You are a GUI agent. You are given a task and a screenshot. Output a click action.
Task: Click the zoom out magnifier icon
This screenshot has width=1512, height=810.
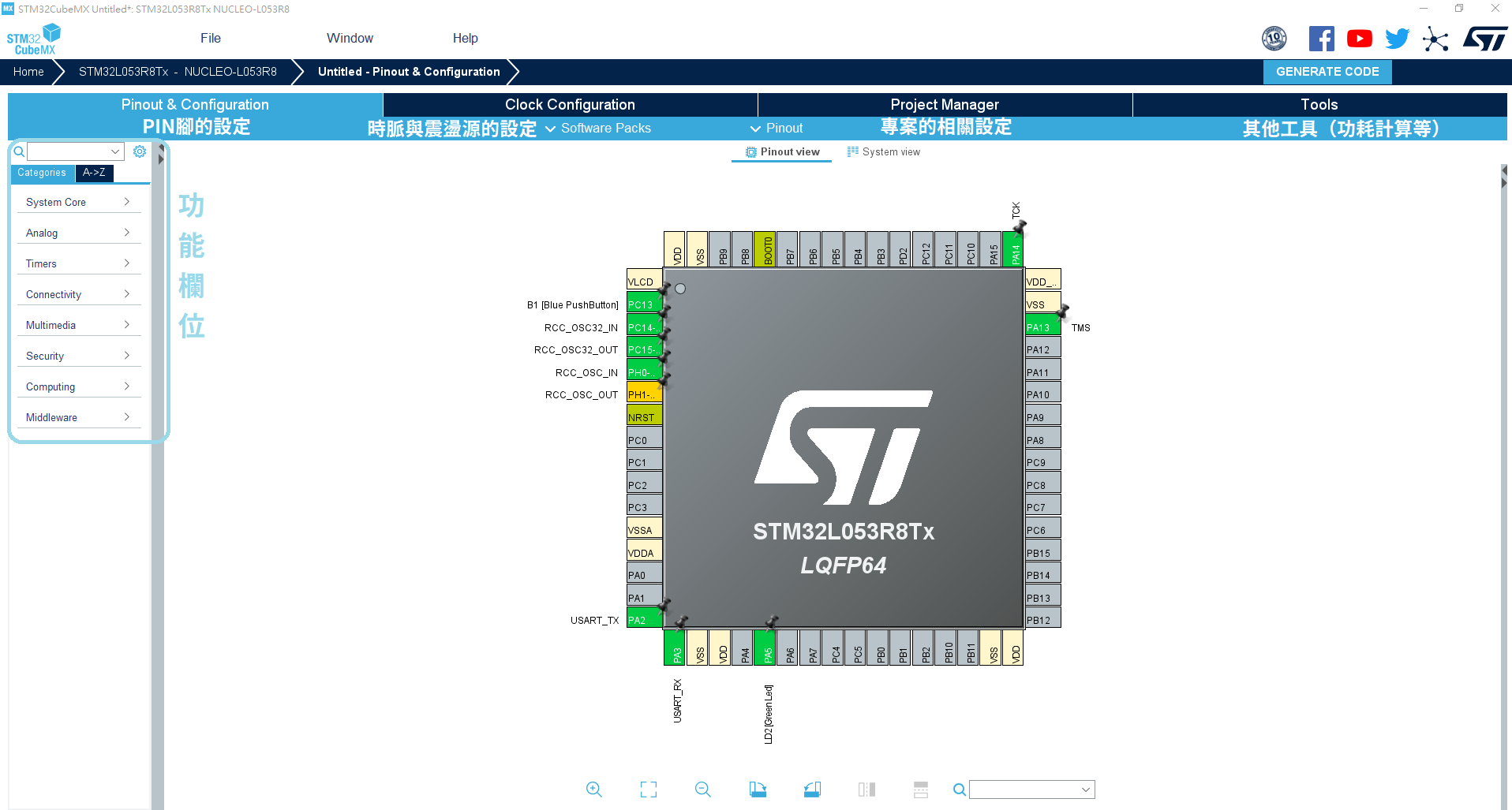tap(702, 789)
